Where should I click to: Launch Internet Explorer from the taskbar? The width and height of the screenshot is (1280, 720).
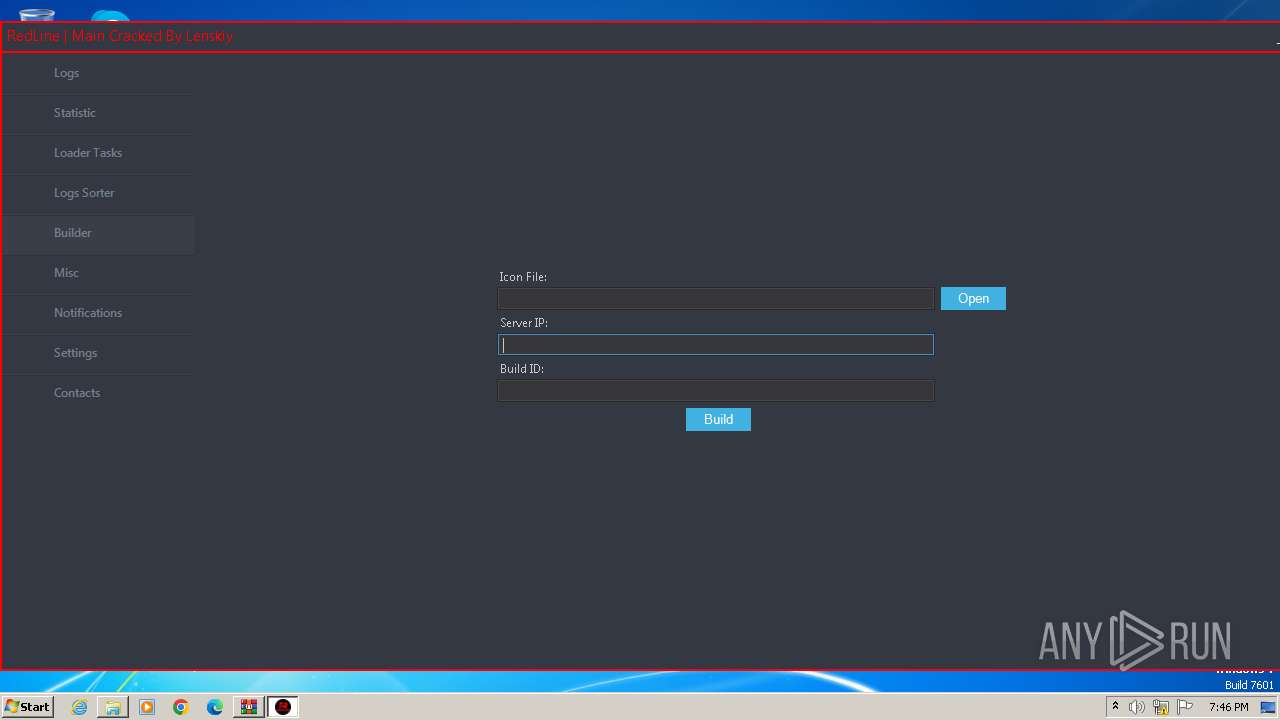coord(79,707)
